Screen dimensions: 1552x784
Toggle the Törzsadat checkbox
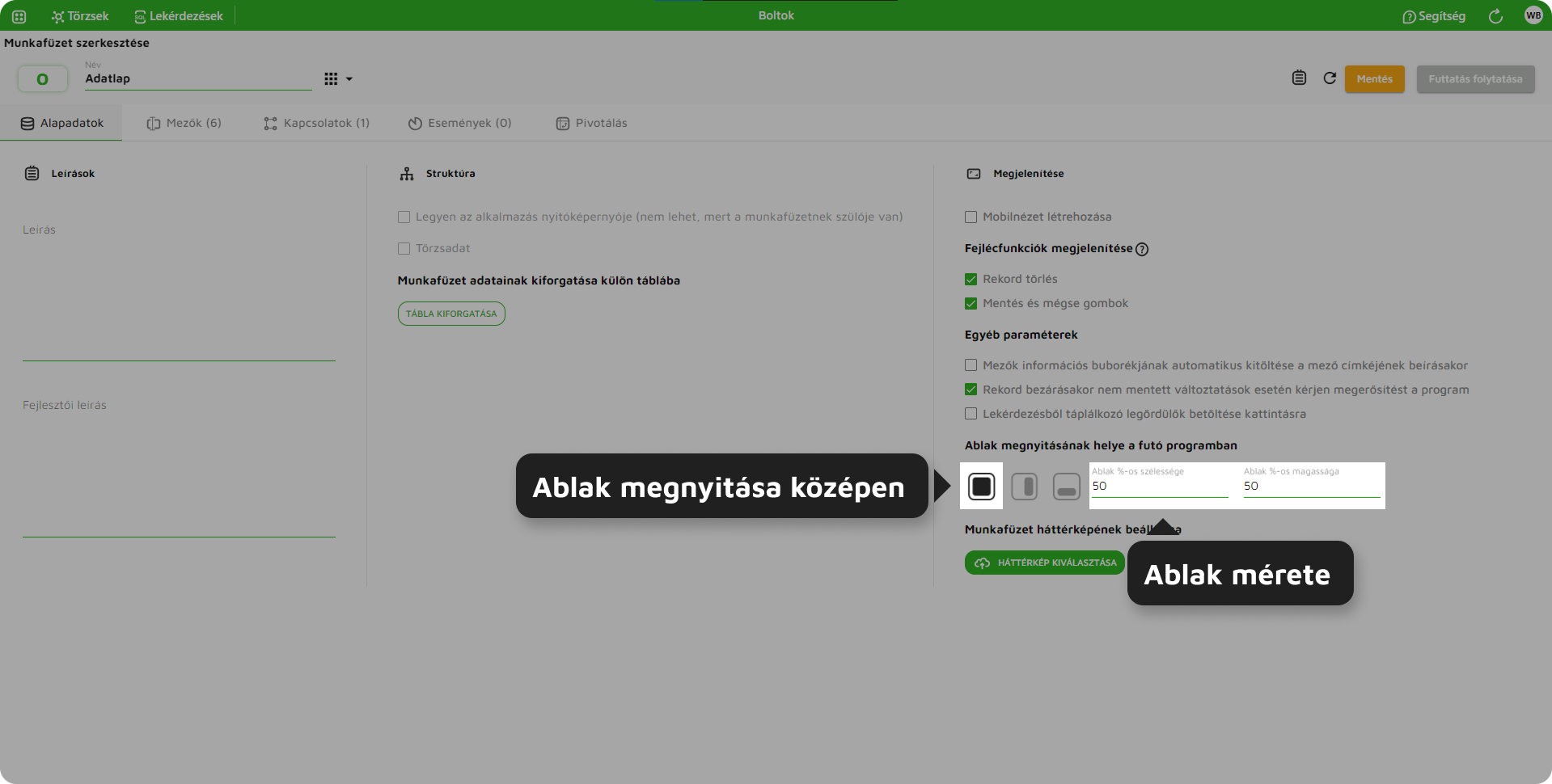tap(404, 248)
